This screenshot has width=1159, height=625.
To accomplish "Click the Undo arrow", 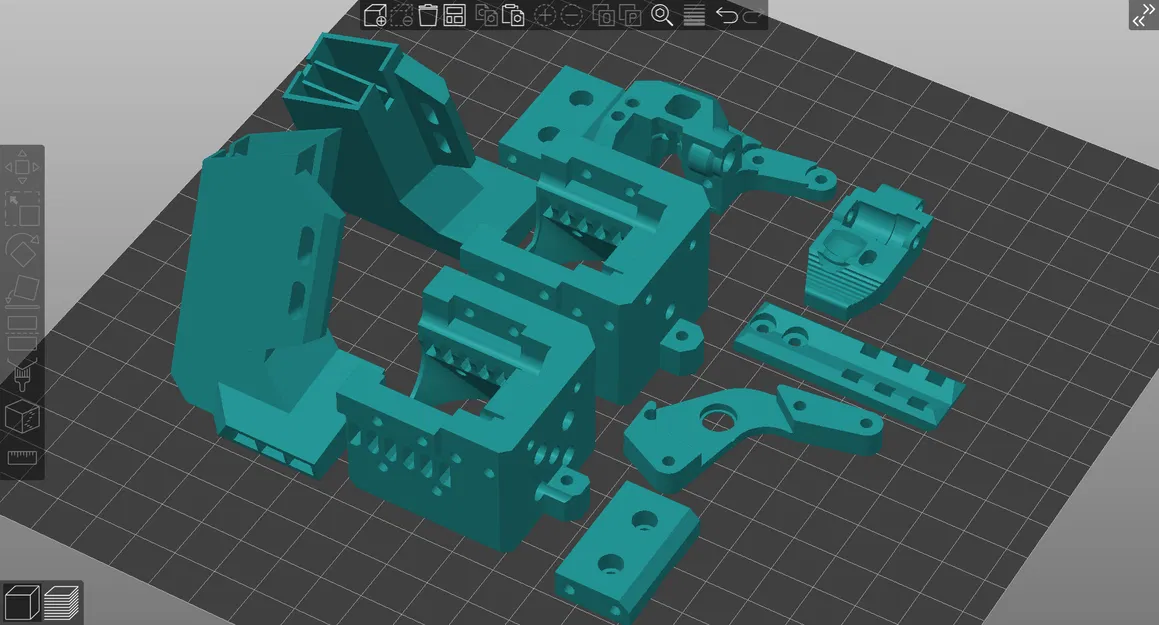I will 726,15.
